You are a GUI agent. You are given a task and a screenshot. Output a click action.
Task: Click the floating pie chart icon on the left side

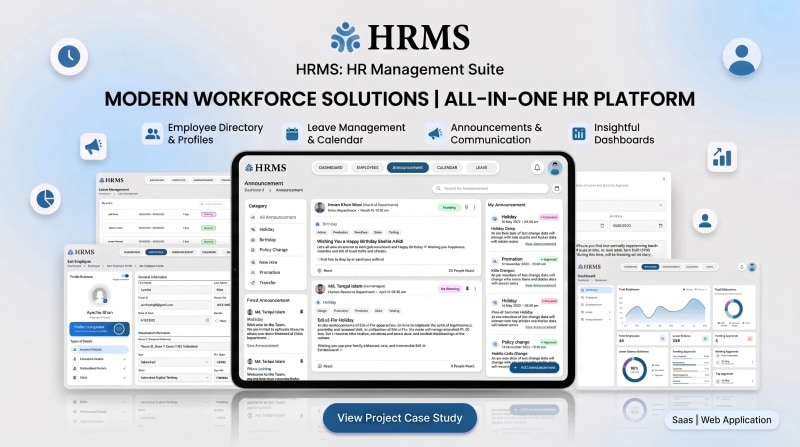pyautogui.click(x=45, y=198)
